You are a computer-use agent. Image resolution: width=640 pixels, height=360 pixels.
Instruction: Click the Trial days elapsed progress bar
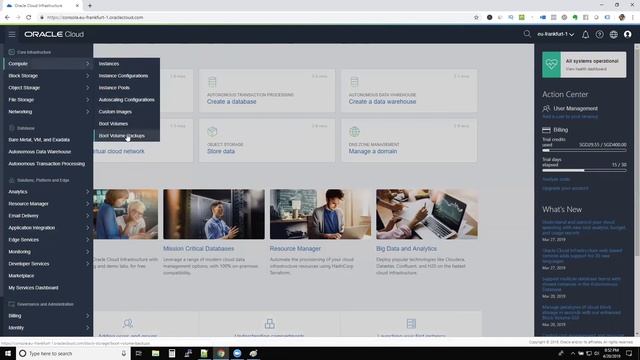click(584, 170)
